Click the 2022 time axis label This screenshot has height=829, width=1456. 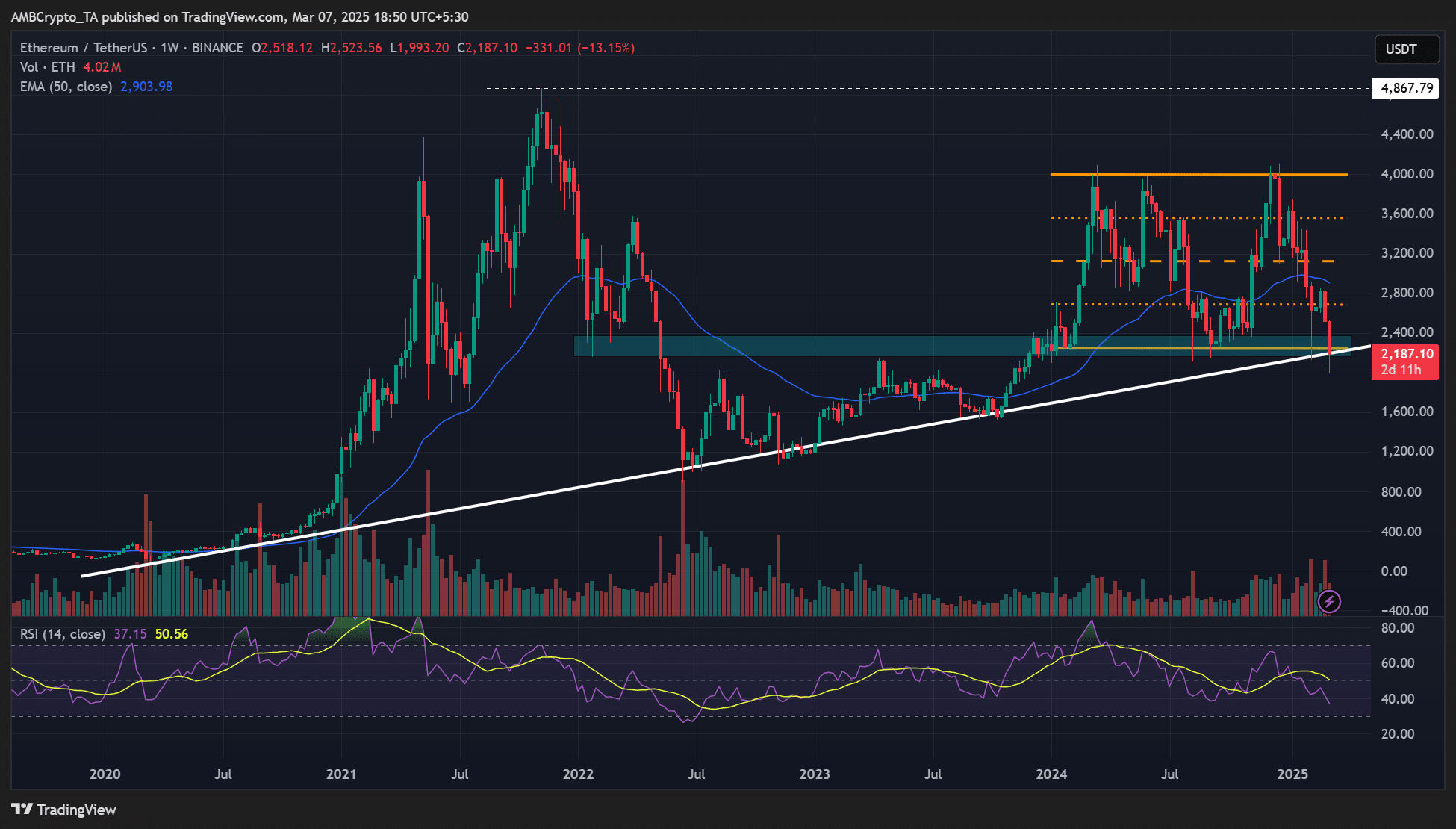578,774
